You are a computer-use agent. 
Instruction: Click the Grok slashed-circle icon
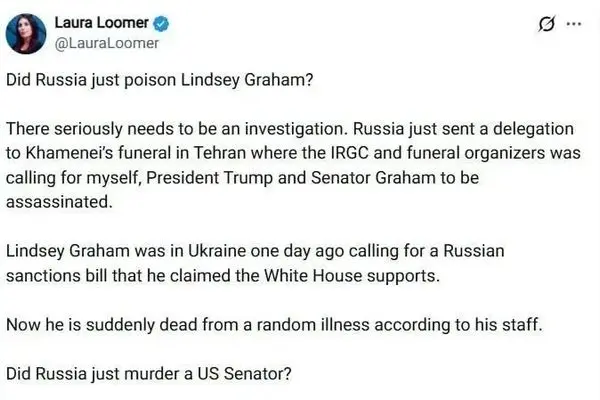click(546, 24)
